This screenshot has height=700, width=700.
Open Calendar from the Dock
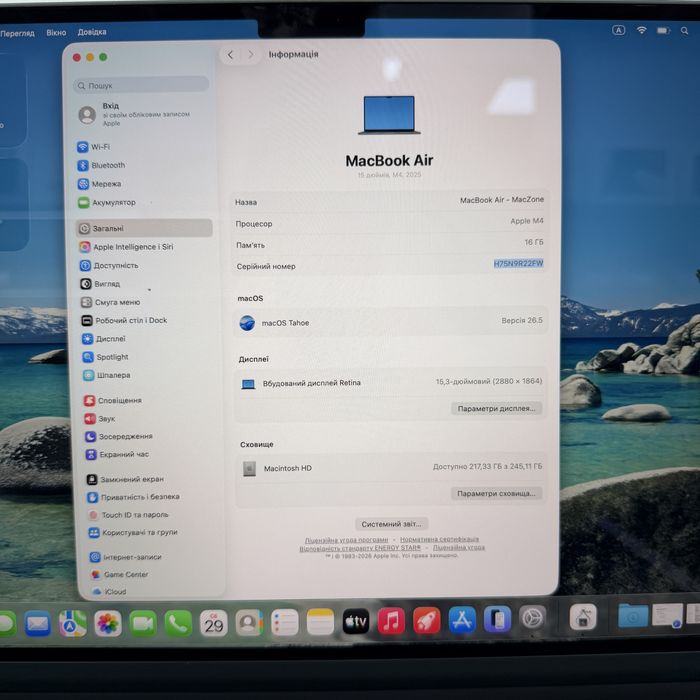click(214, 623)
